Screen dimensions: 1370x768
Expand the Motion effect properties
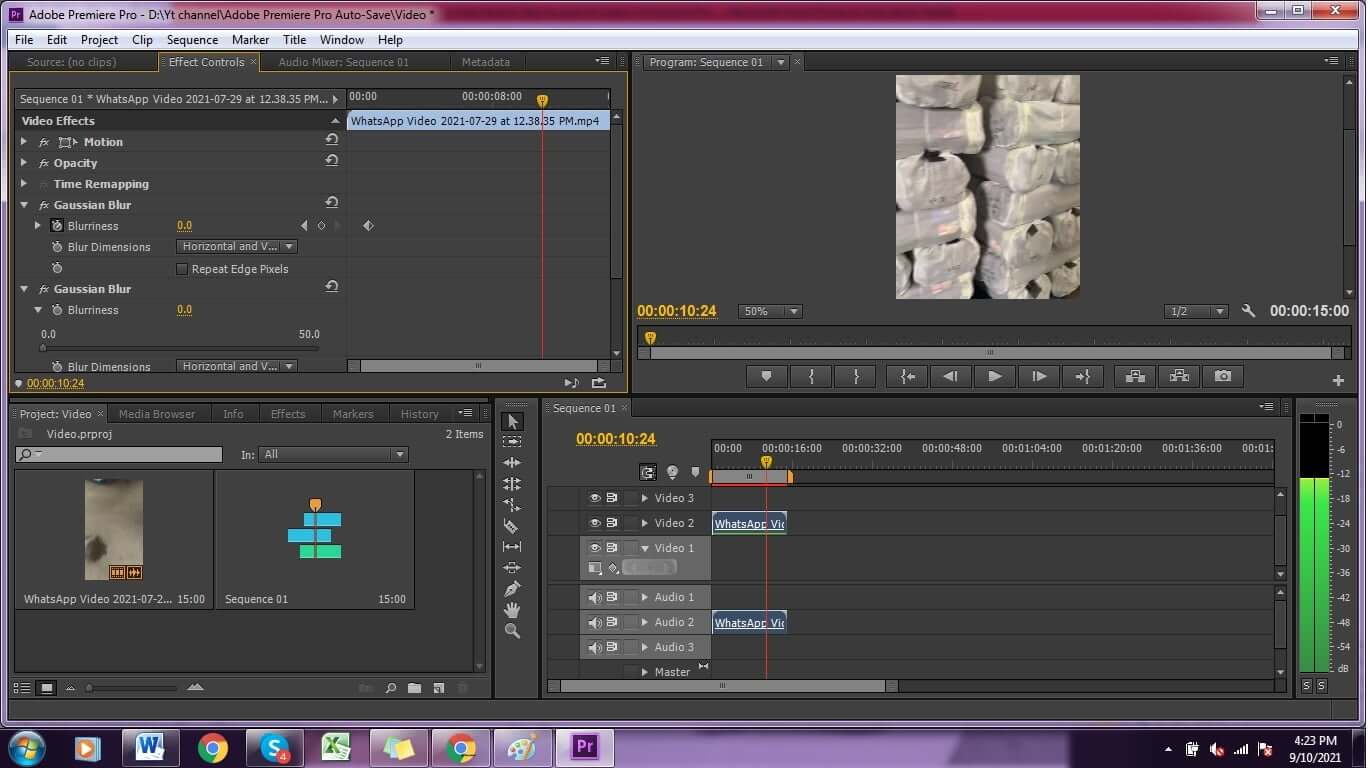pyautogui.click(x=23, y=141)
